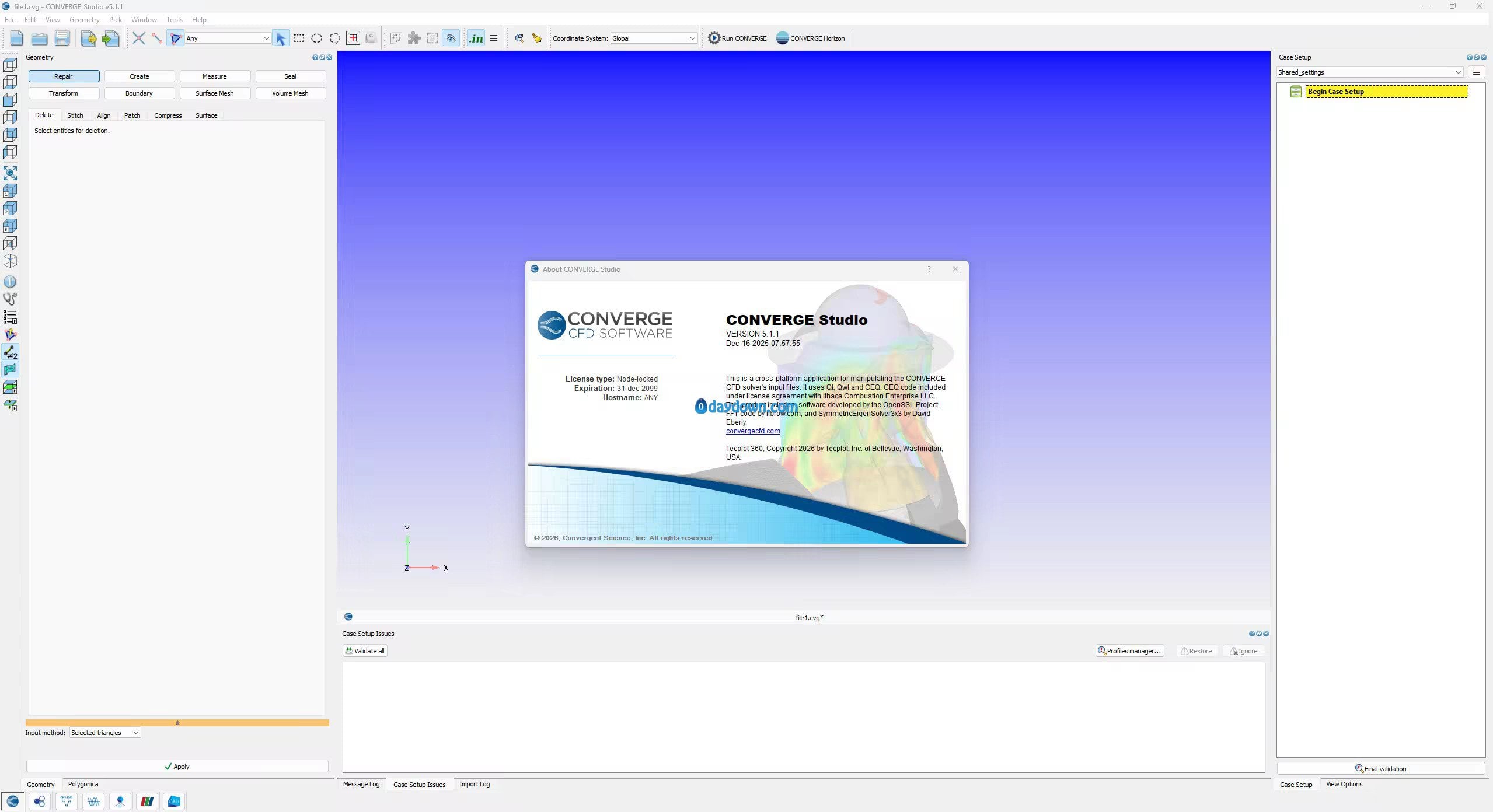Click the new file icon in toolbar
This screenshot has width=1493, height=812.
(x=16, y=38)
